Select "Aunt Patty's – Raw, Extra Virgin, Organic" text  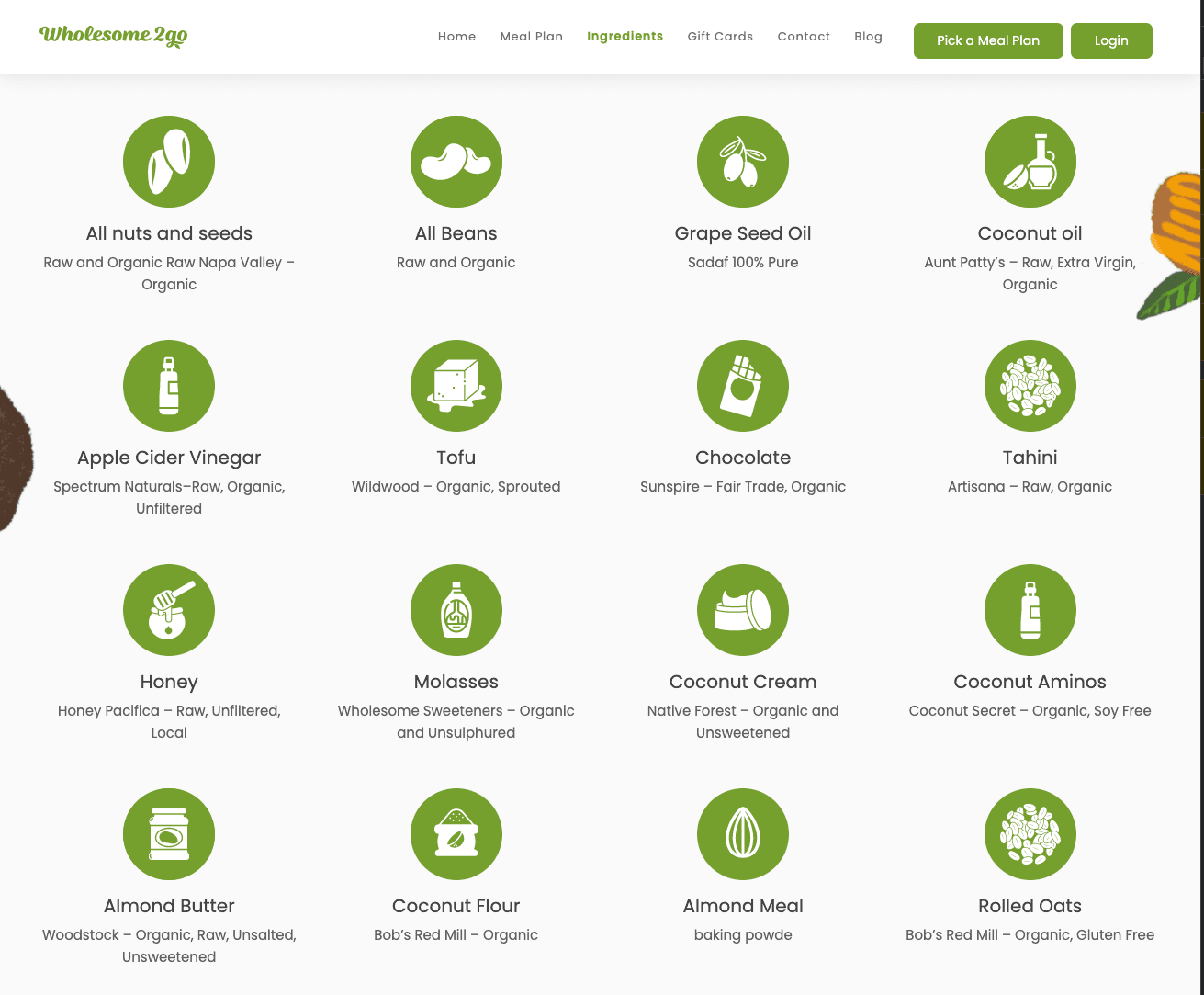click(x=1030, y=273)
